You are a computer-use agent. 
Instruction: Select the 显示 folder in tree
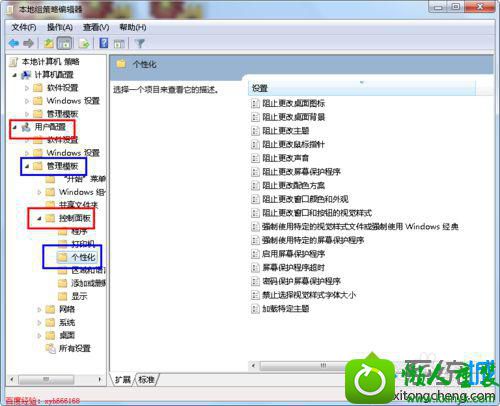click(x=79, y=296)
